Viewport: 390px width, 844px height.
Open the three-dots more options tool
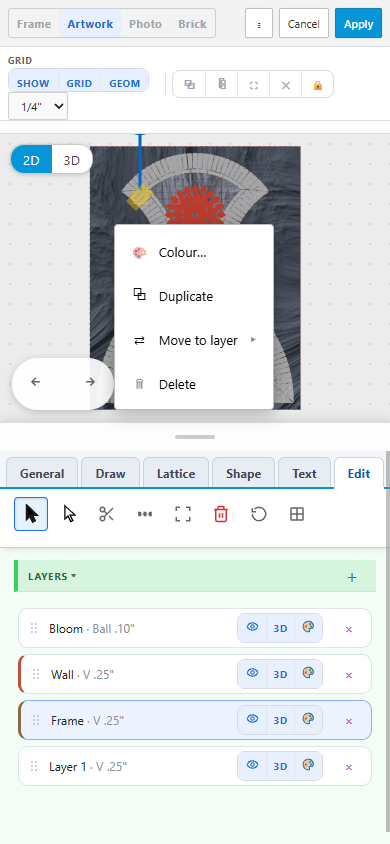click(145, 514)
